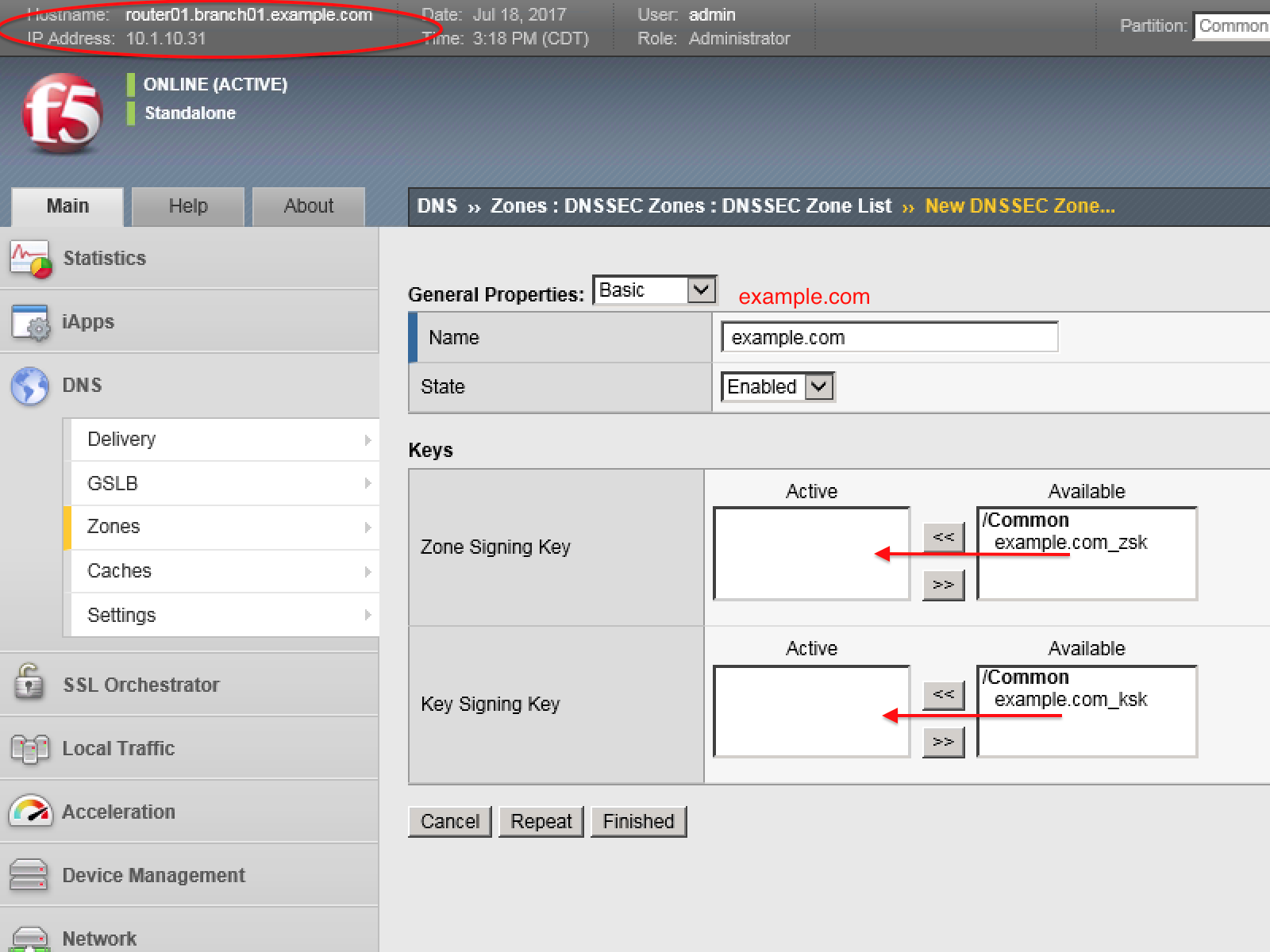Screen dimensions: 1270x952
Task: Click the F5 logo icon
Action: click(x=63, y=112)
